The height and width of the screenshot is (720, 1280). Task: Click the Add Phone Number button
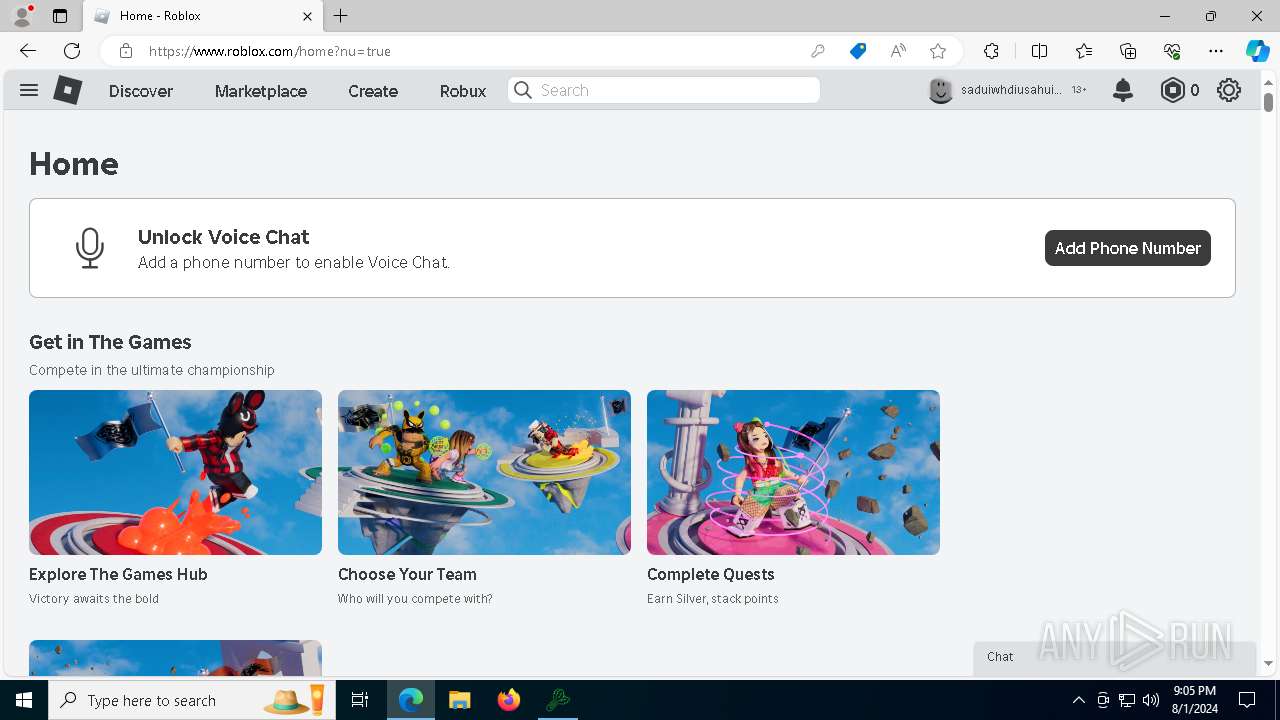(x=1128, y=248)
